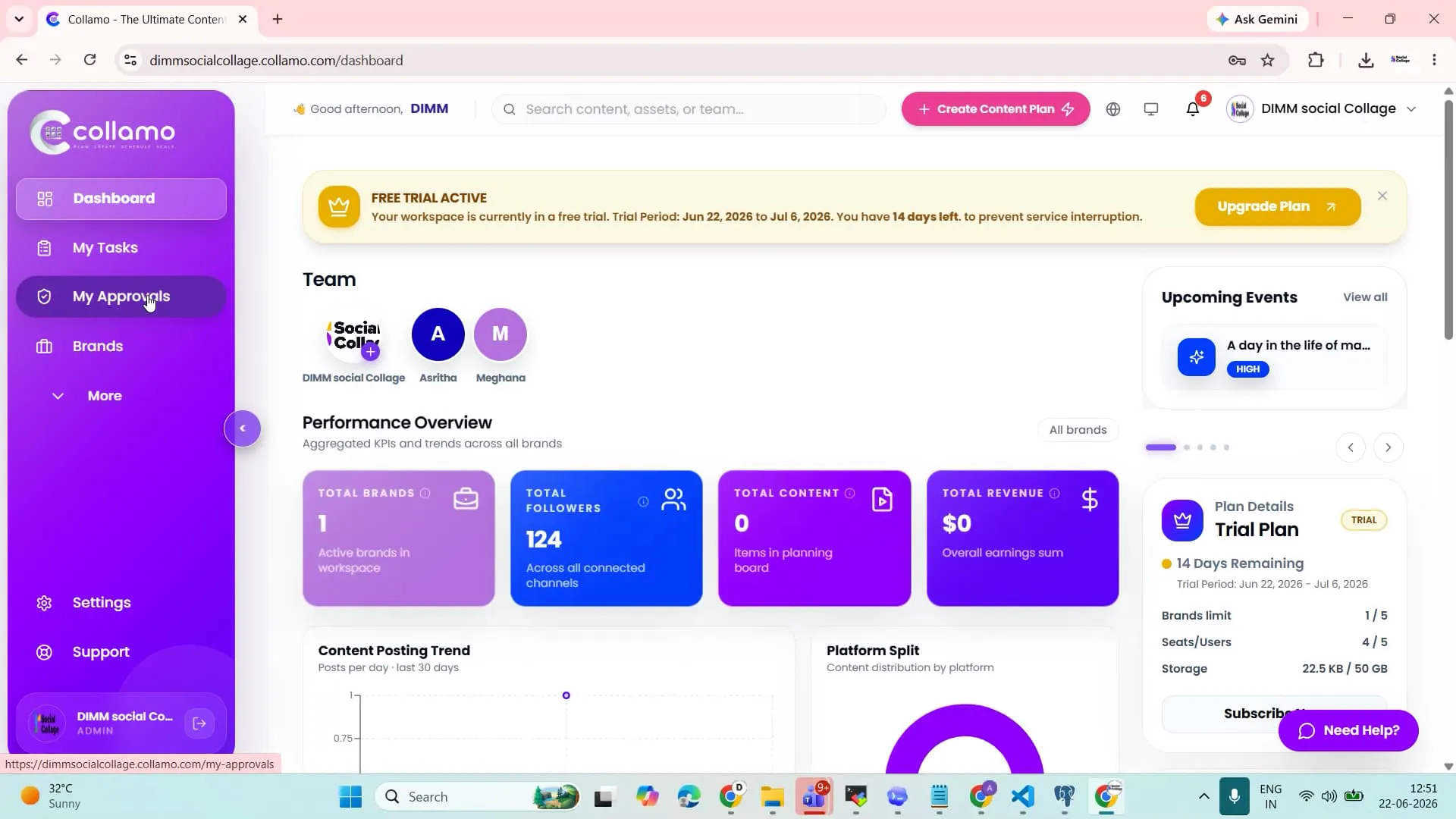Open Support in the sidebar
Screen dimensions: 1456x819
[121, 652]
